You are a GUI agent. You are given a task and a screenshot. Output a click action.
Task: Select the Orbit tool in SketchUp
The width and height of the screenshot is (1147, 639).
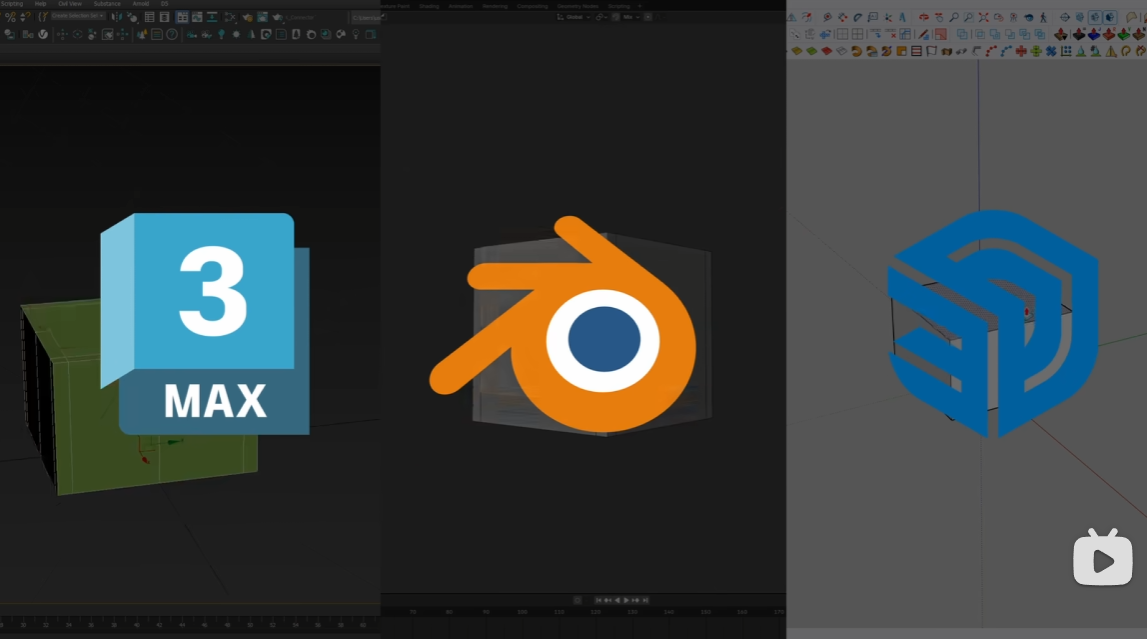pyautogui.click(x=924, y=17)
